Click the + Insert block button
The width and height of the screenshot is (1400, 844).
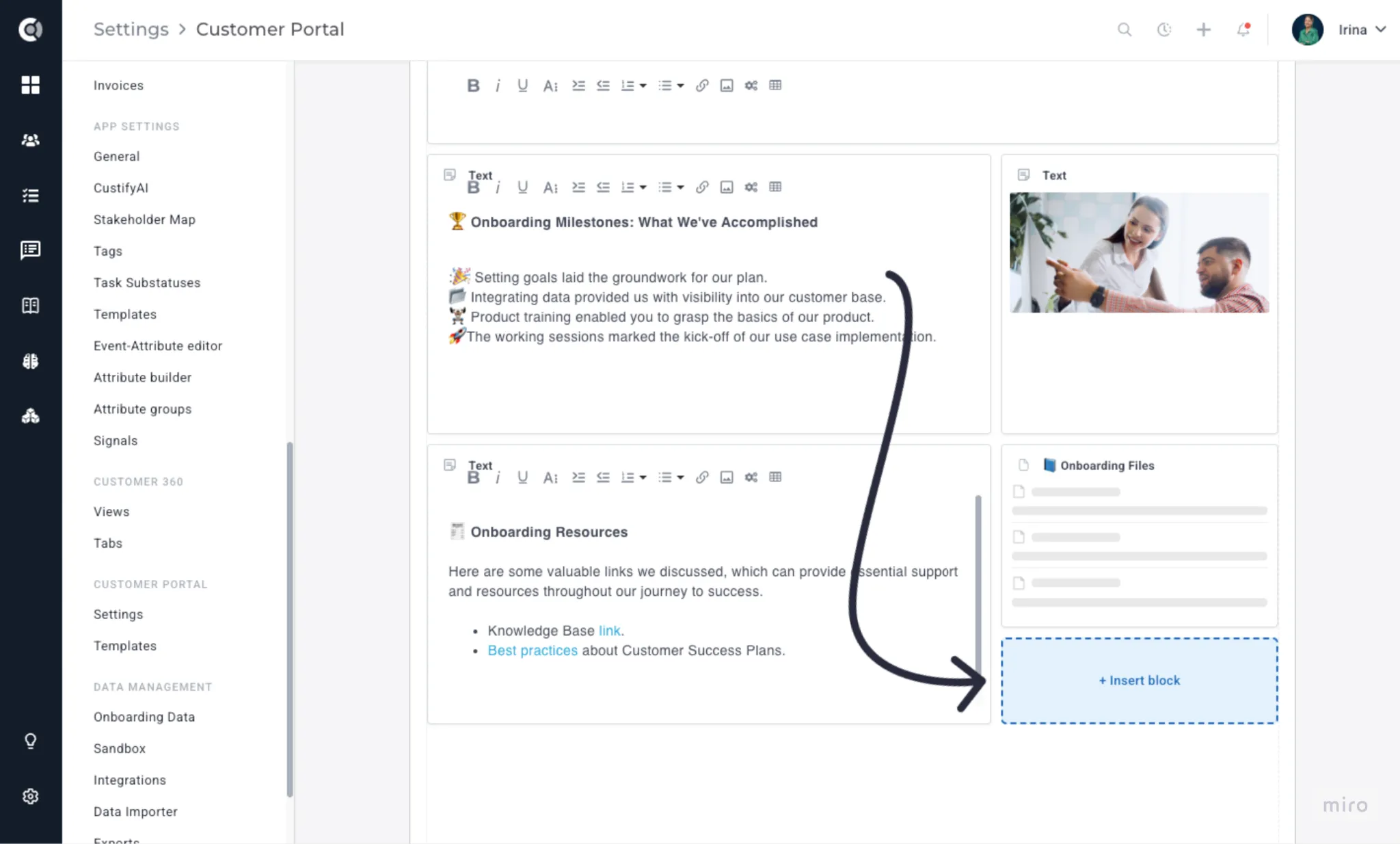[1140, 681]
